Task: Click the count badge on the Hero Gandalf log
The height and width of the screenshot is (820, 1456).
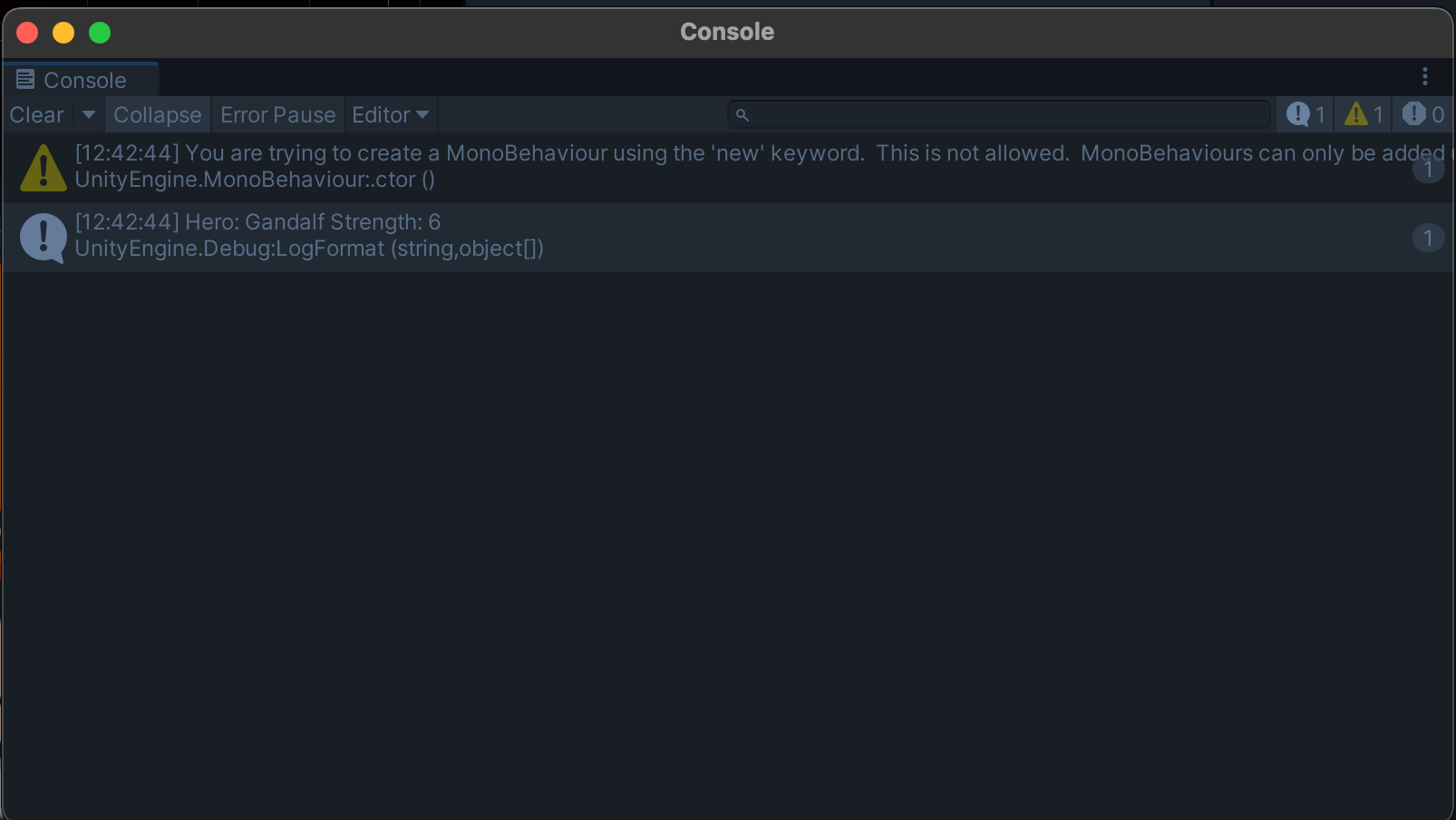Action: (x=1427, y=238)
